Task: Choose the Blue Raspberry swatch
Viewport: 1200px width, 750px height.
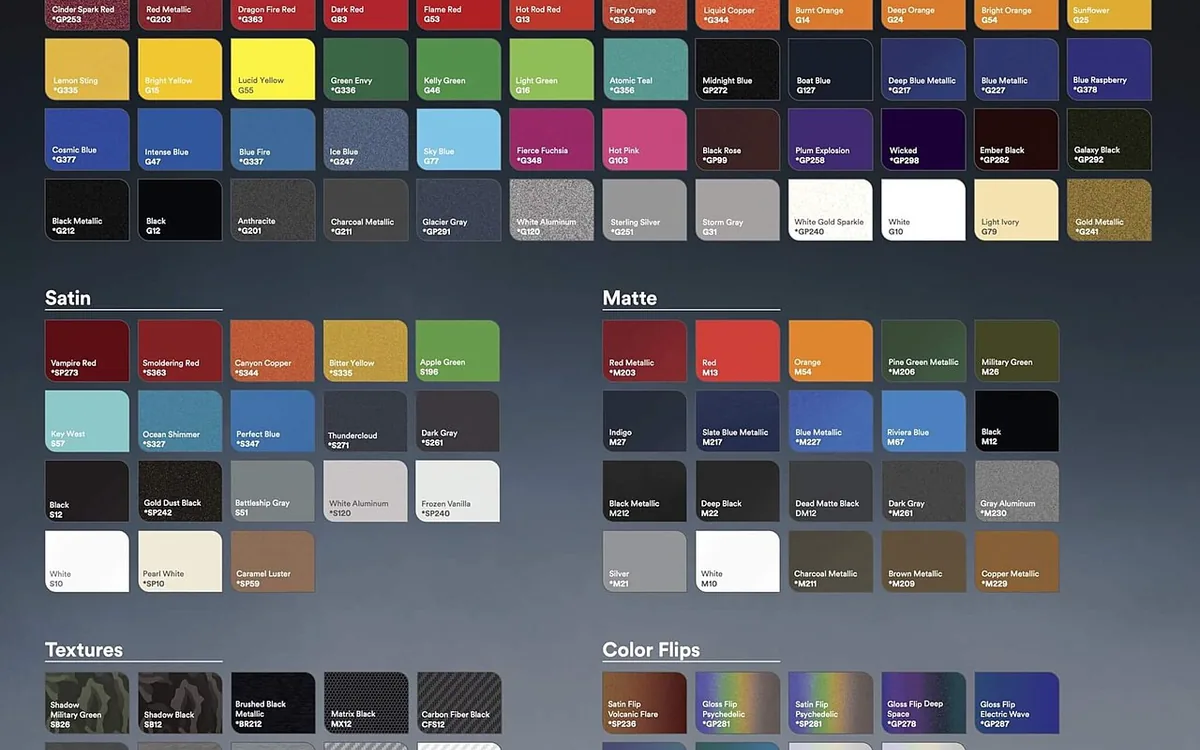Action: click(x=1109, y=70)
